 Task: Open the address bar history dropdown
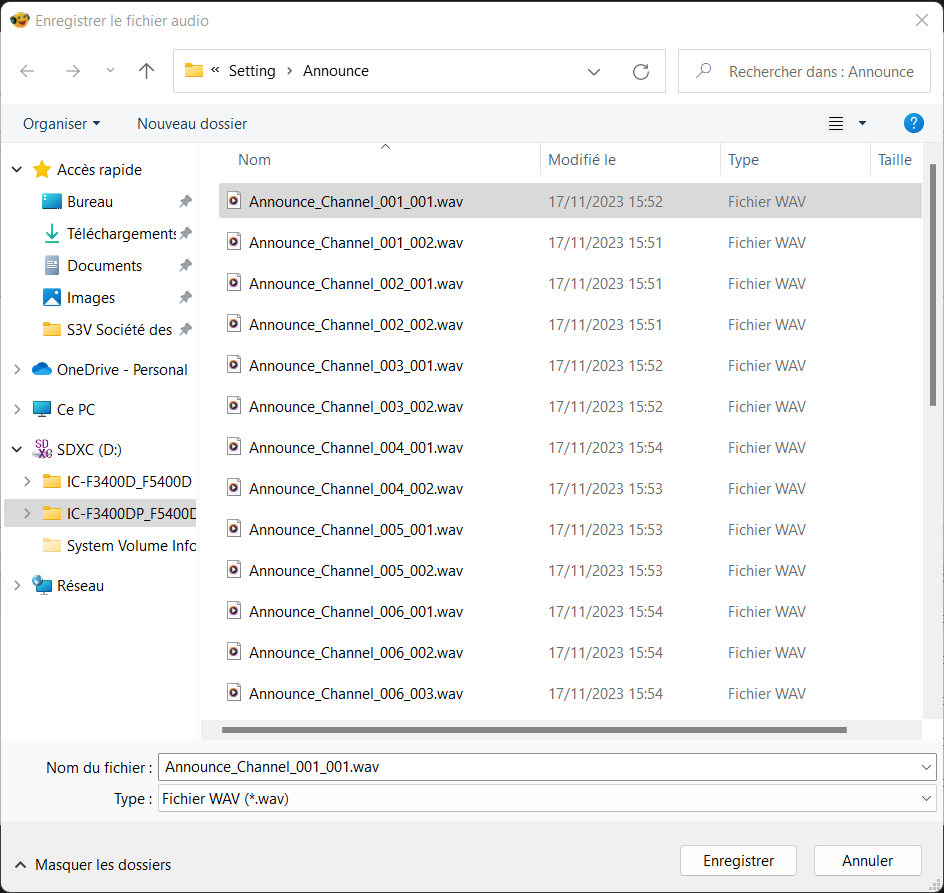click(594, 71)
